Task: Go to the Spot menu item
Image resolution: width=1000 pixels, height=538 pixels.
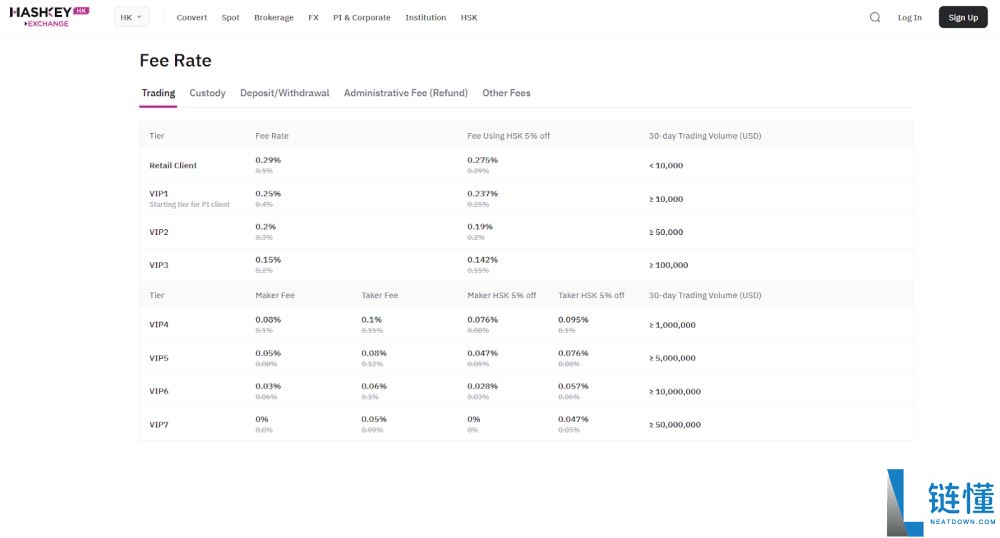Action: (230, 17)
